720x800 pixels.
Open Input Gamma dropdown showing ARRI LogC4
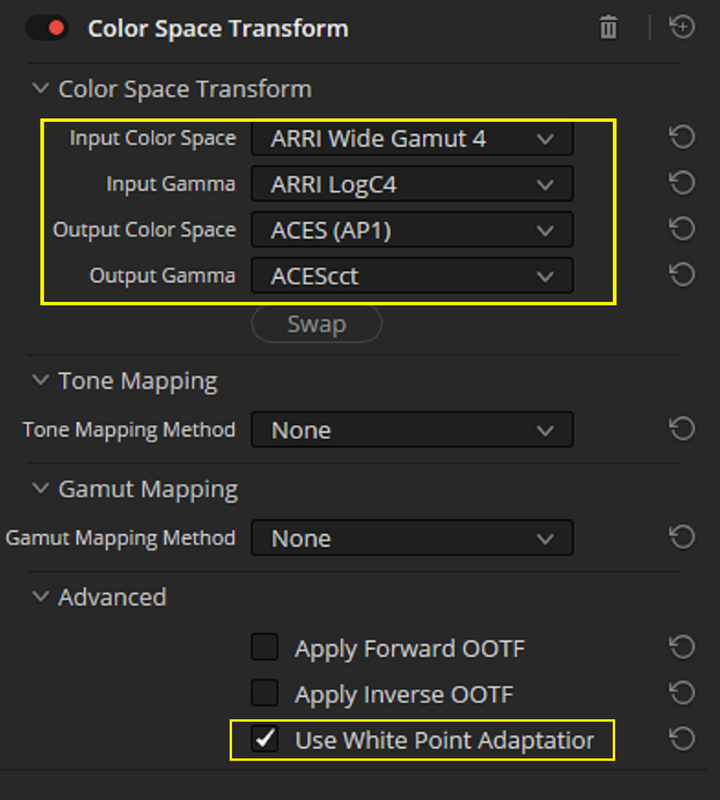[x=412, y=184]
